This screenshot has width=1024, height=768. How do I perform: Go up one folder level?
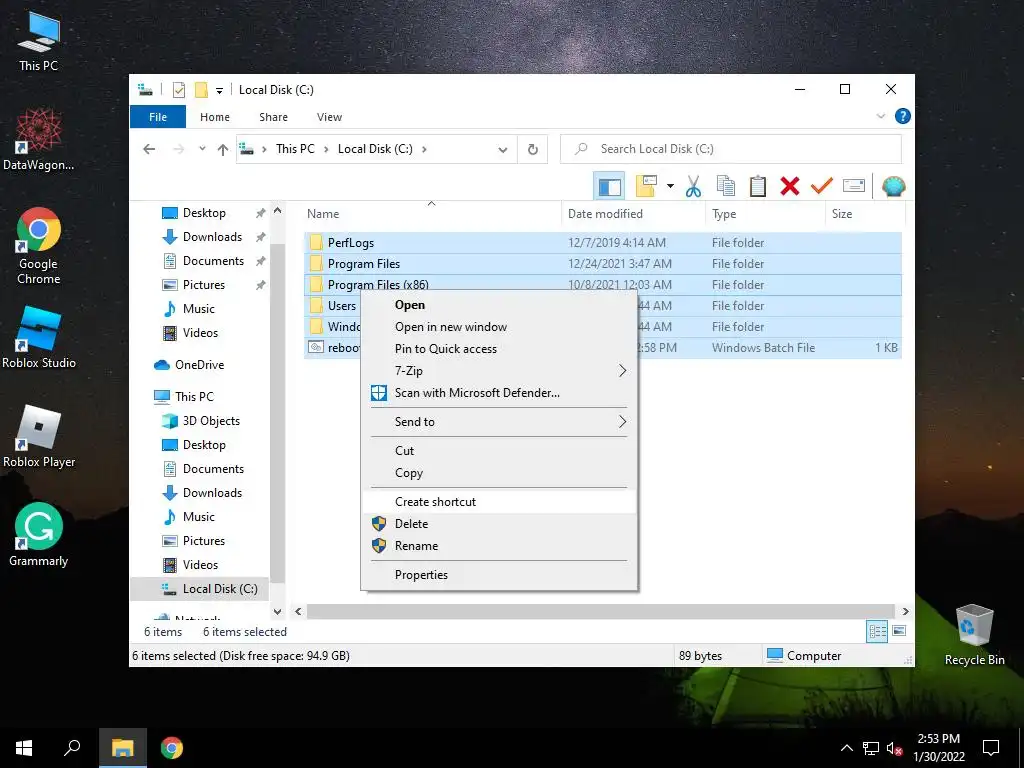[x=223, y=150]
